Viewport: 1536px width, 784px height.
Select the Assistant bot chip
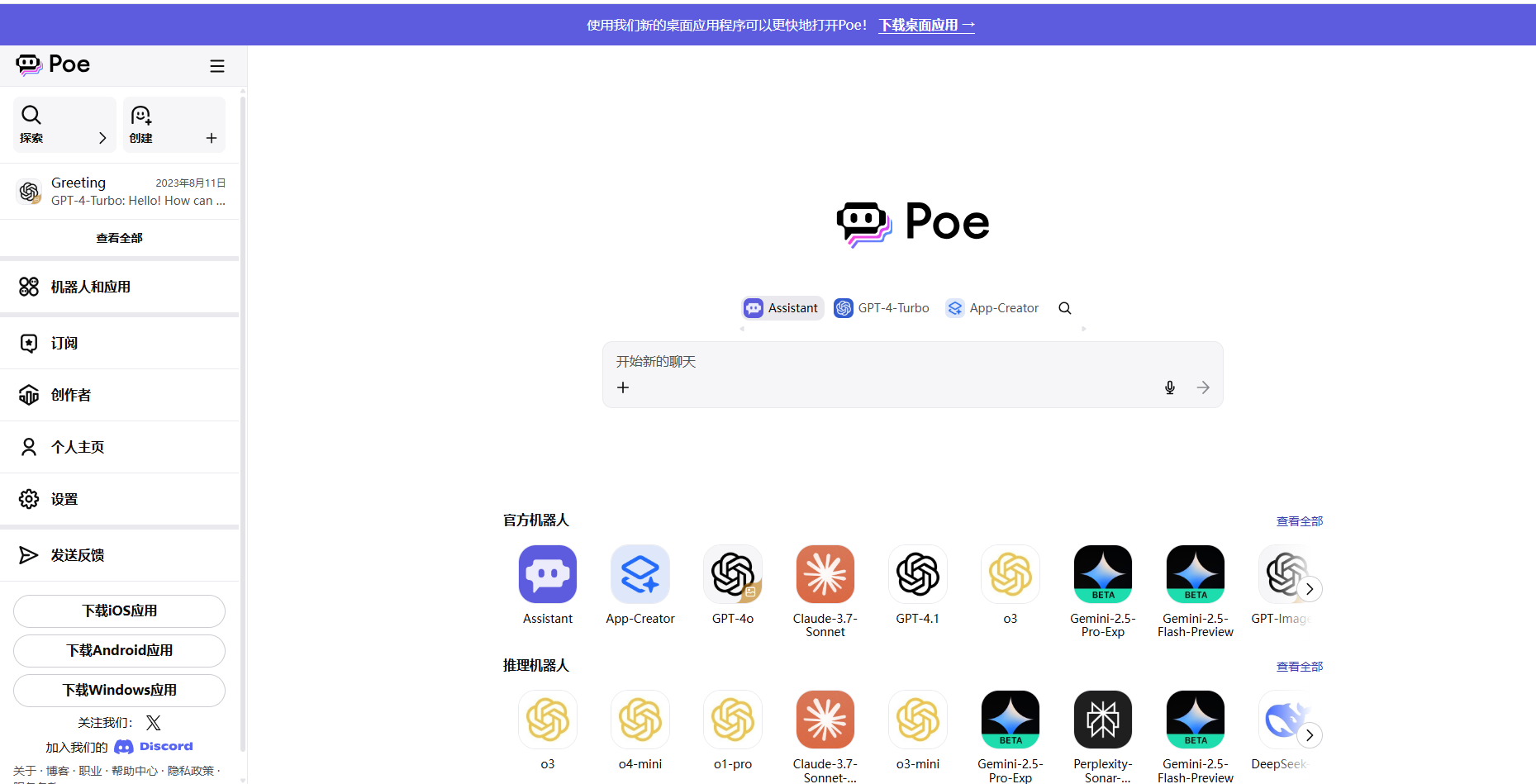[x=782, y=308]
